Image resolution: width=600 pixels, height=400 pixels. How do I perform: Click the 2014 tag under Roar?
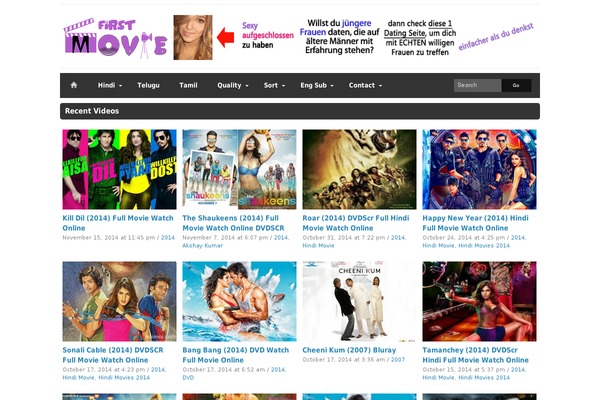(398, 238)
